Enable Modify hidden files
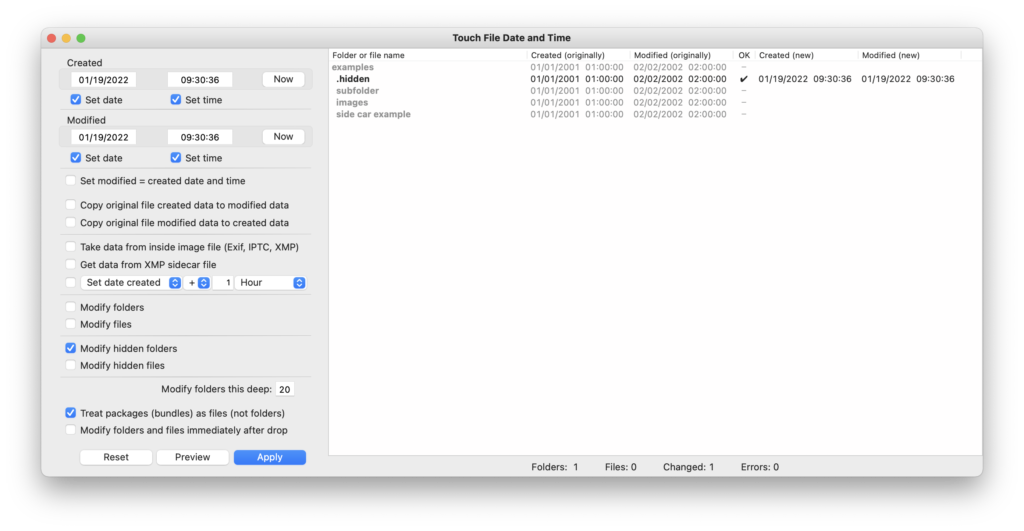 coord(71,366)
